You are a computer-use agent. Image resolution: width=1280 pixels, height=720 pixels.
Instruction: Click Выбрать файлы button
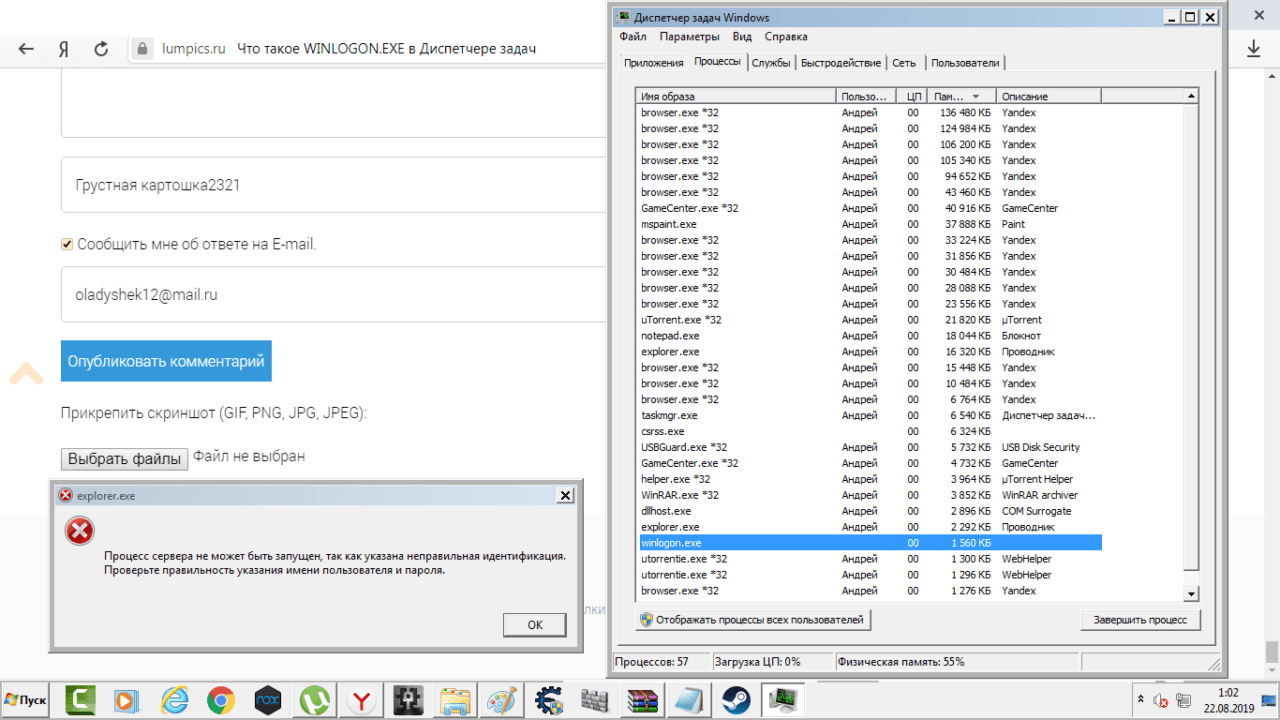pos(124,459)
